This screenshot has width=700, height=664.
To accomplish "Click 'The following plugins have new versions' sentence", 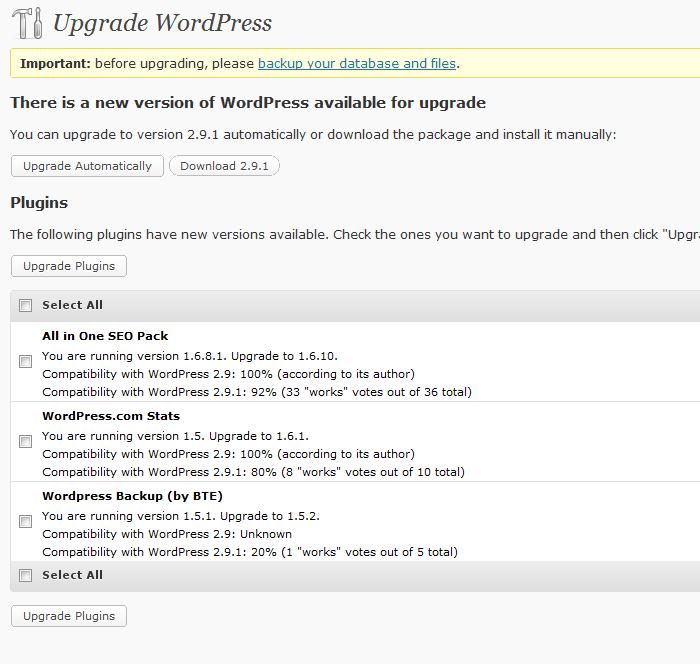I will click(x=355, y=234).
